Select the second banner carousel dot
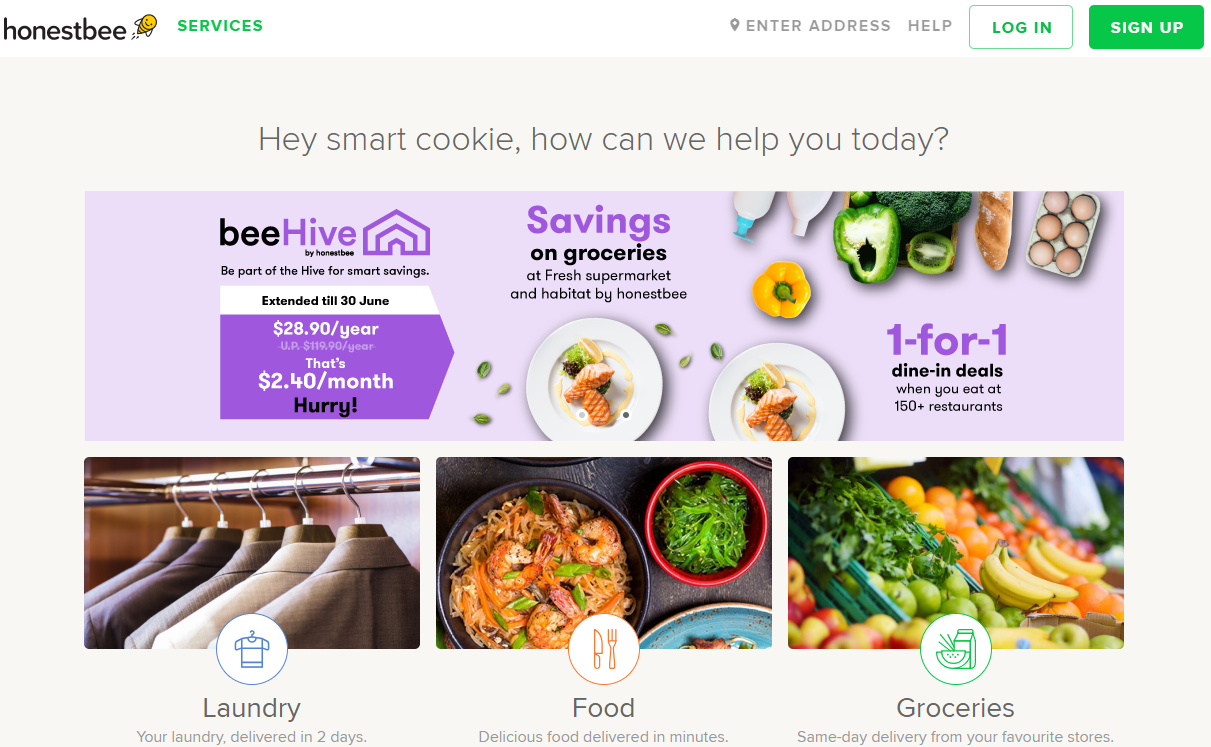 [626, 414]
